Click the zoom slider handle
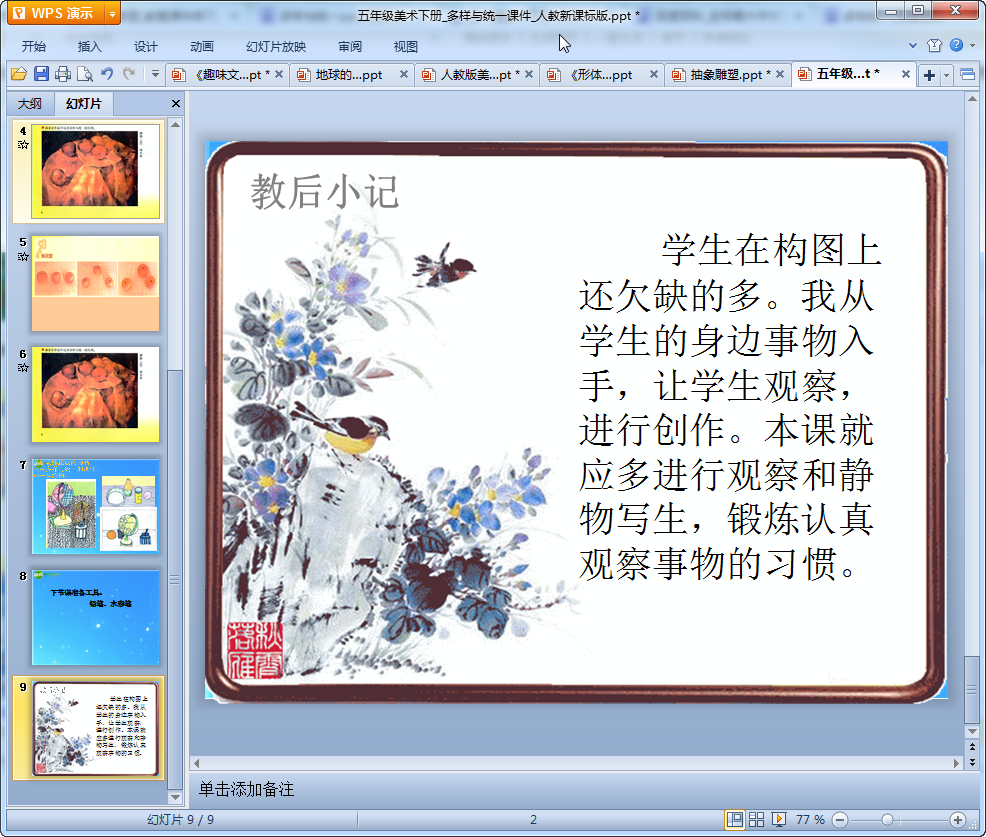 [887, 820]
